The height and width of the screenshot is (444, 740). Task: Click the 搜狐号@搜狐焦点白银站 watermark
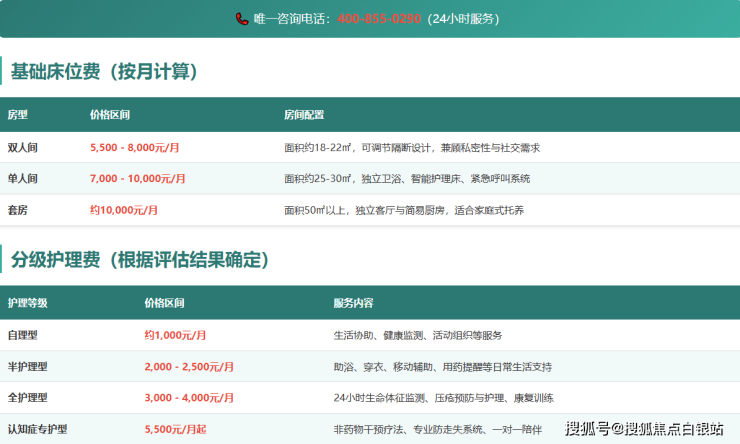coord(644,429)
